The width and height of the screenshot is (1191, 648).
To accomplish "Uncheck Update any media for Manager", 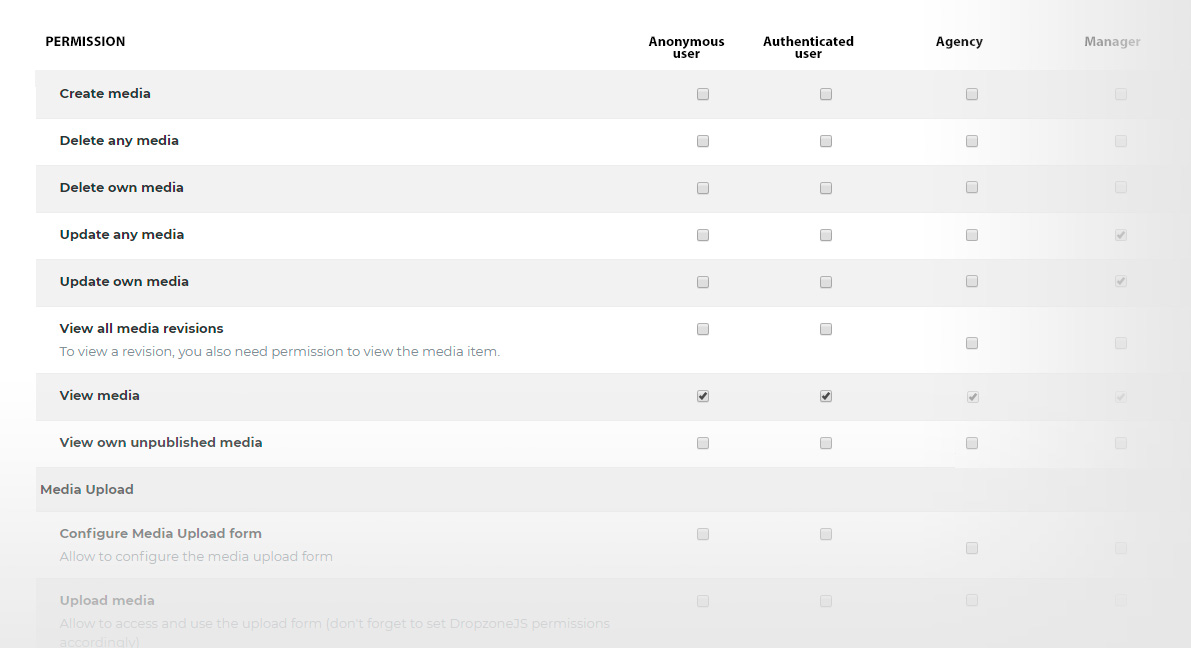I will click(x=1120, y=235).
